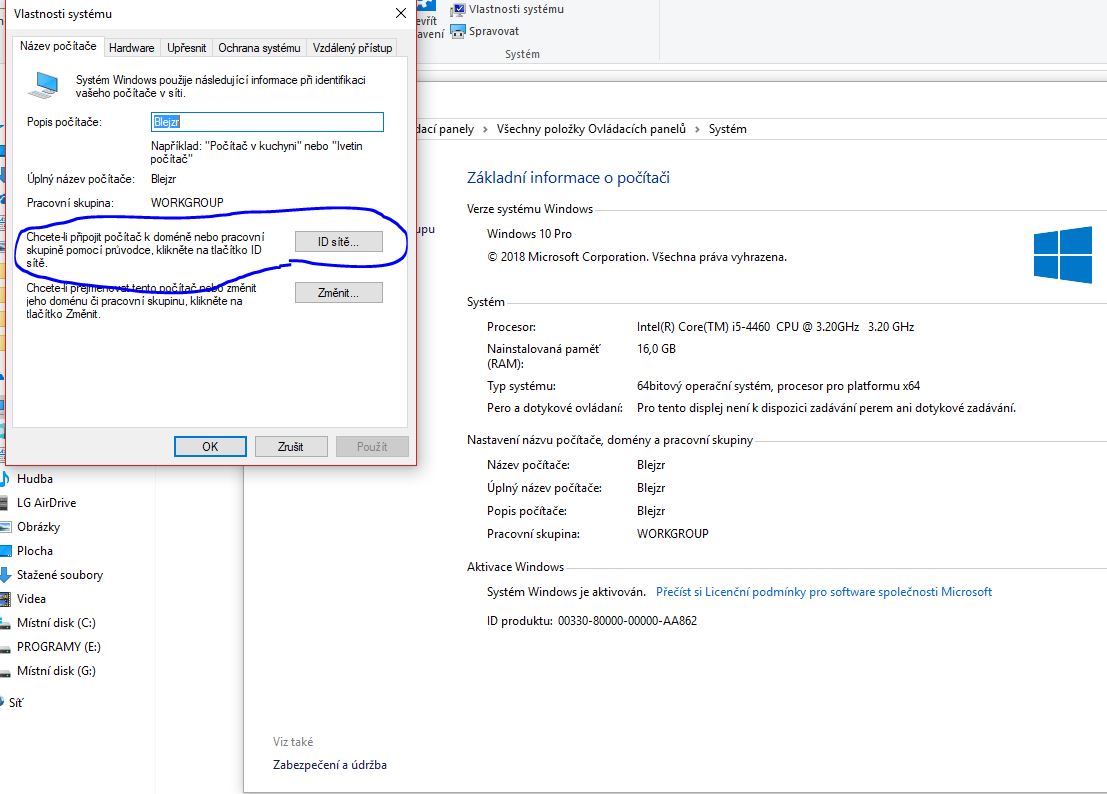This screenshot has width=1107, height=794.
Task: Click the Spravovat ribbon icon
Action: pyautogui.click(x=458, y=31)
